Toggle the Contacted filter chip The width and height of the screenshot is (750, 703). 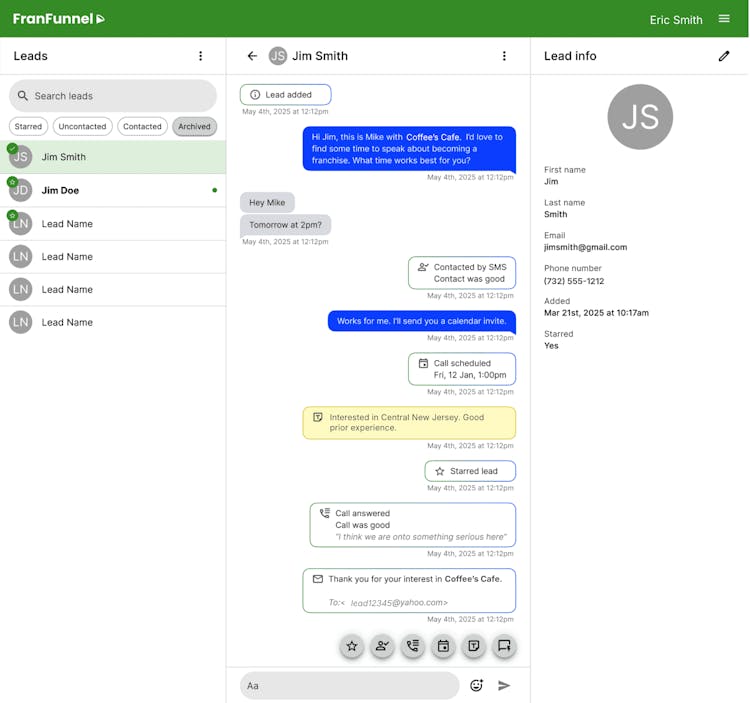click(142, 127)
